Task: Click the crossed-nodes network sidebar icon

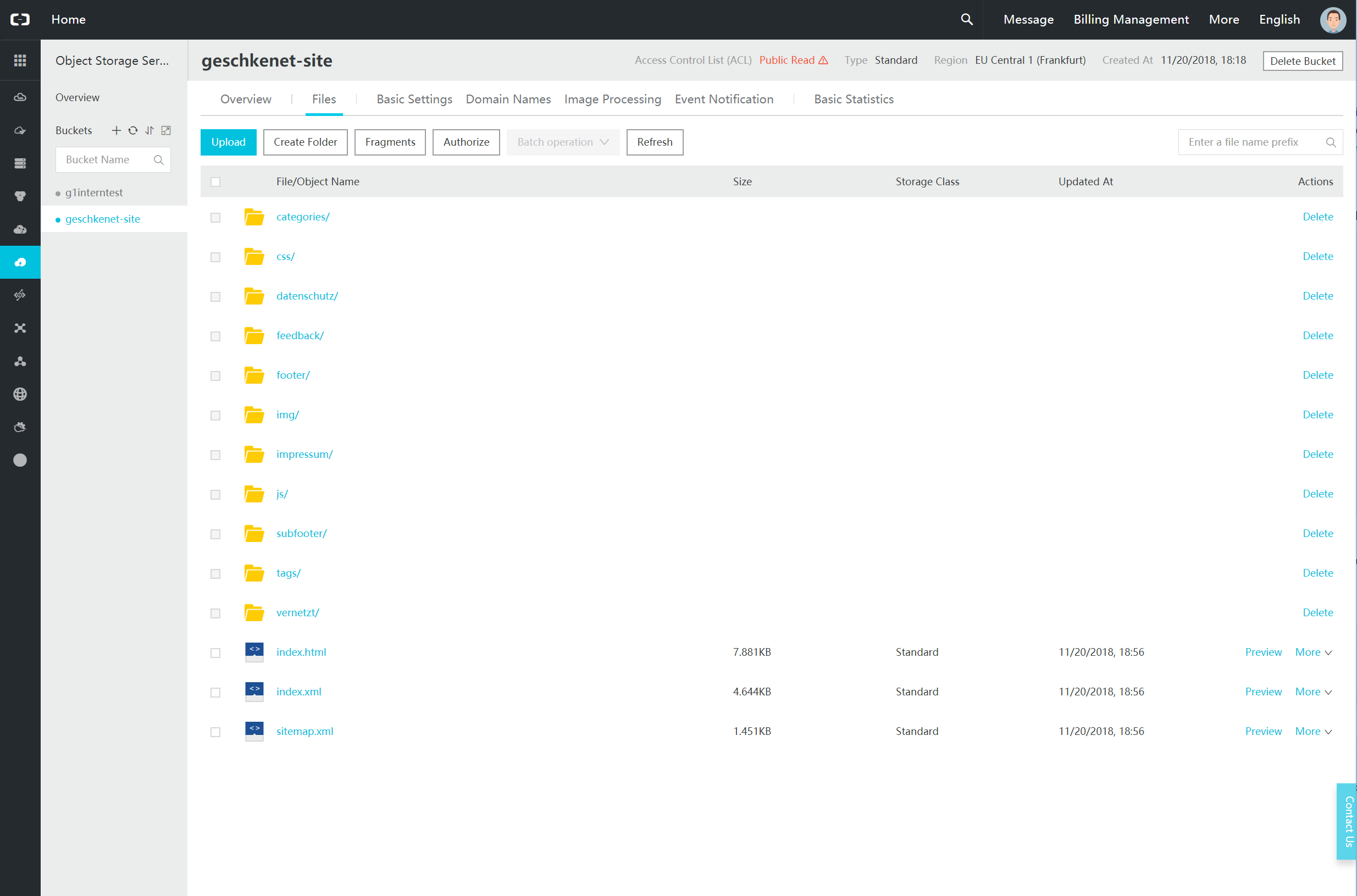Action: click(x=20, y=328)
